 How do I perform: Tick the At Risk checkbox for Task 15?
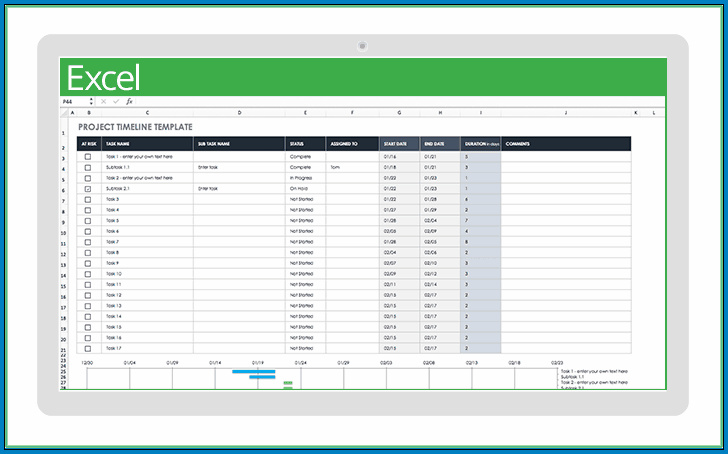(x=88, y=328)
